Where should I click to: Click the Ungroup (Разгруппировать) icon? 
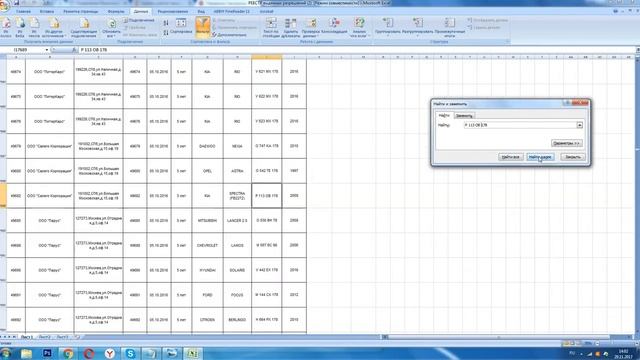coord(417,23)
